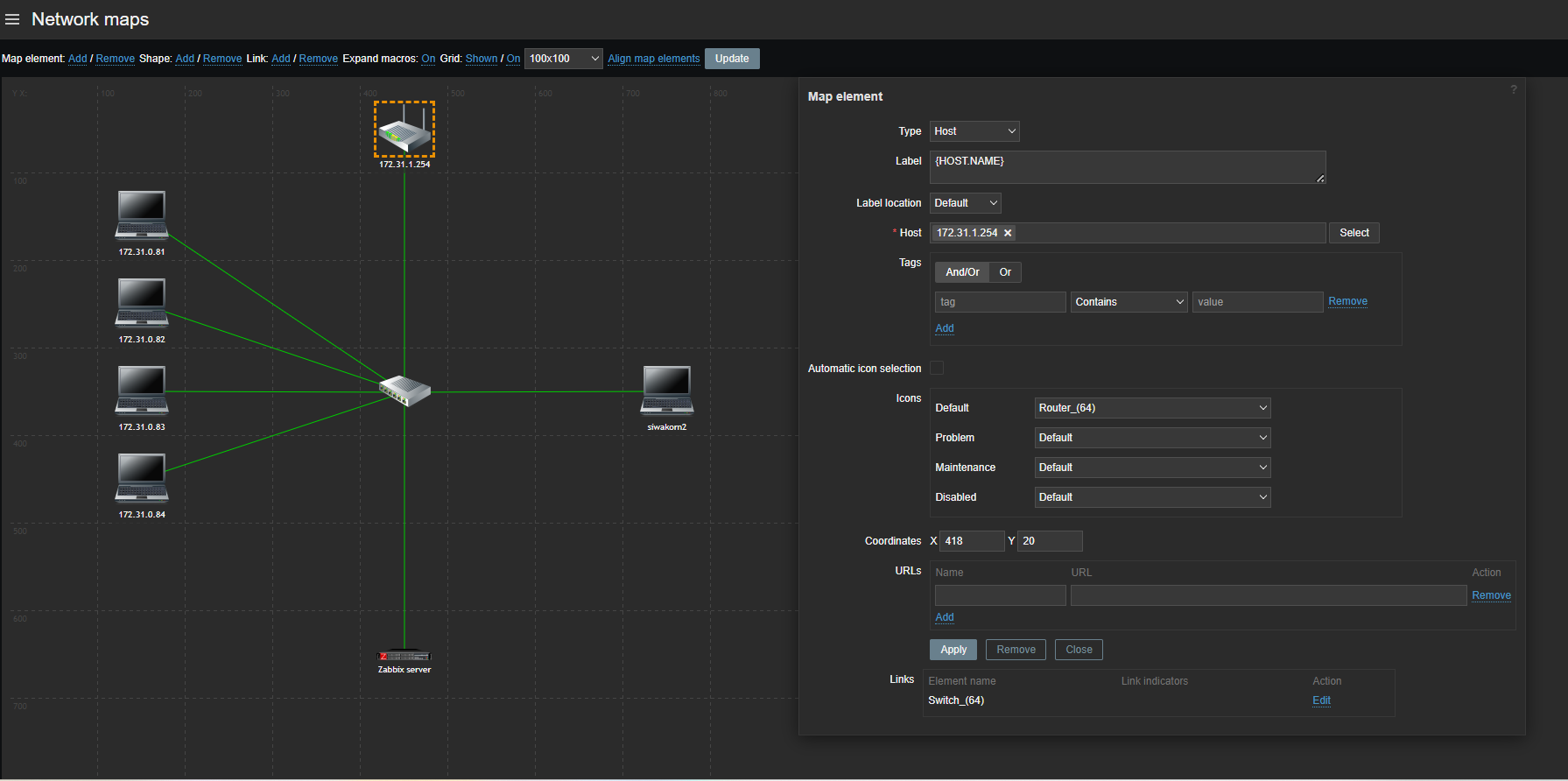The image size is (1568, 781).
Task: Select the Zabbix server icon
Action: coord(404,656)
